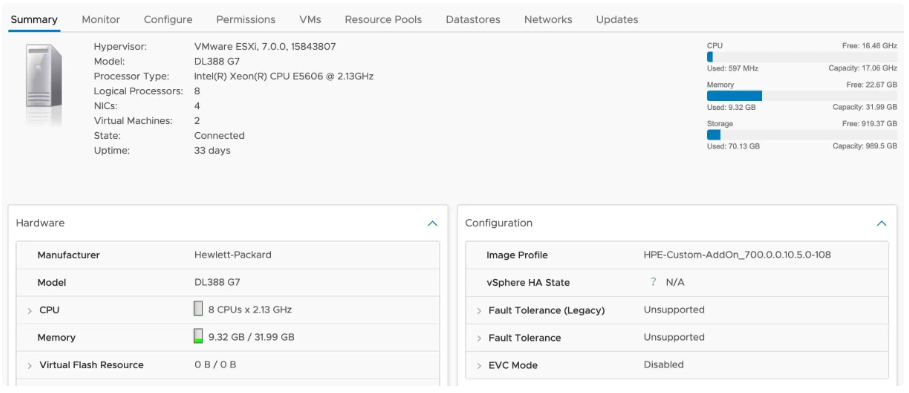Expand the Virtual Flash Resource row

(30, 366)
